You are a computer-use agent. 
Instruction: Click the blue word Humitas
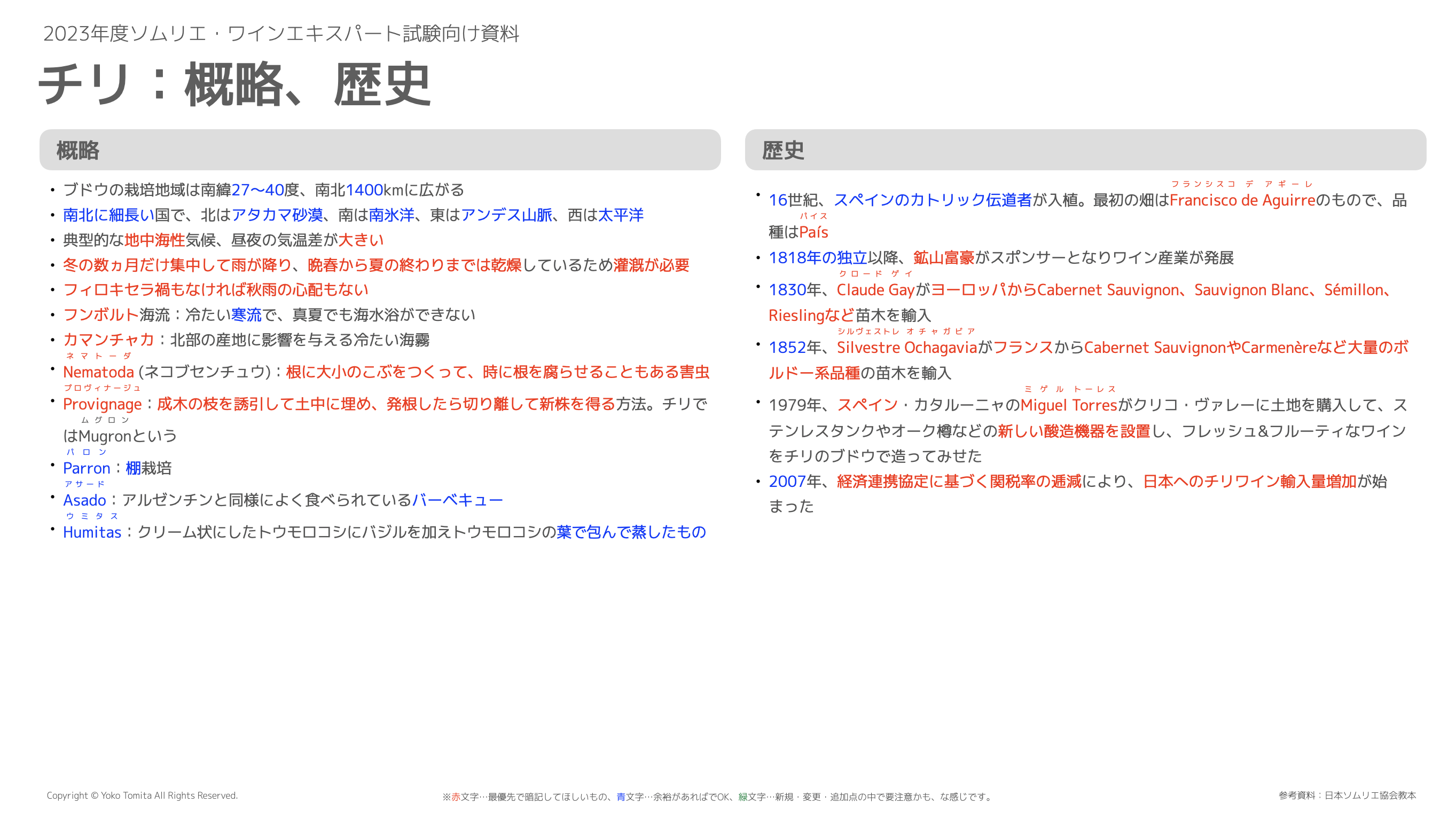point(92,532)
